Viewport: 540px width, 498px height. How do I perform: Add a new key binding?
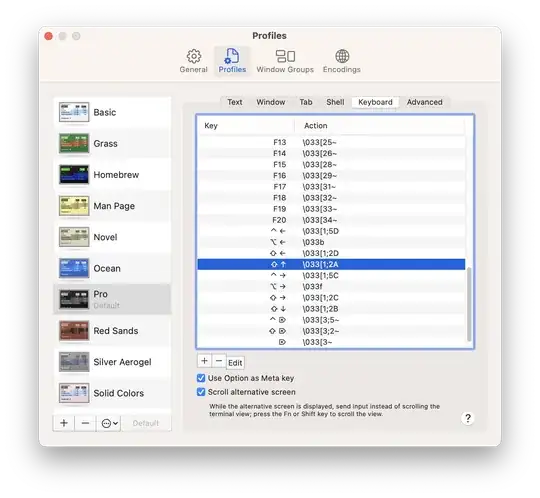[204, 361]
